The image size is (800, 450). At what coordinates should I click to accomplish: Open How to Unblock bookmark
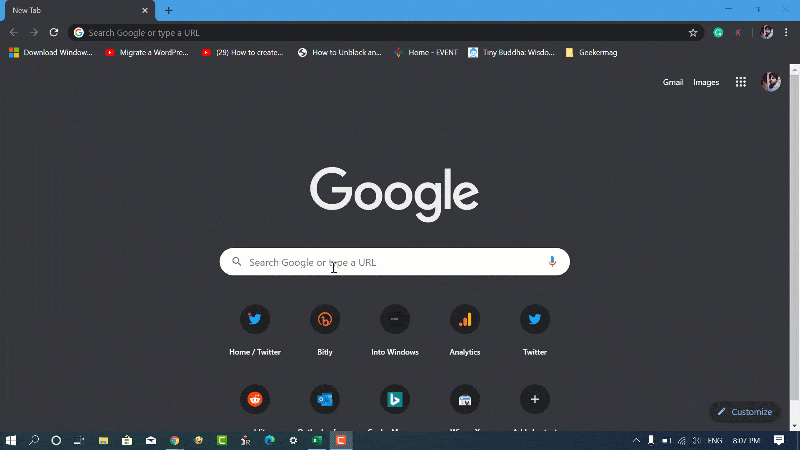coord(340,53)
